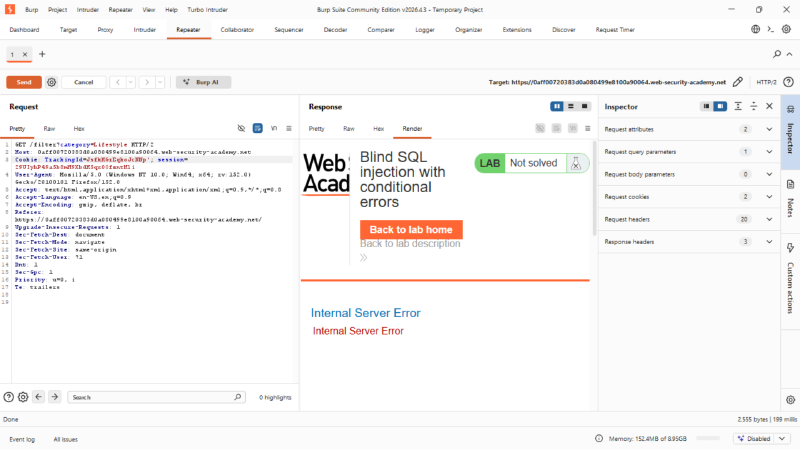Open Custom actions side panel icon

click(x=790, y=248)
